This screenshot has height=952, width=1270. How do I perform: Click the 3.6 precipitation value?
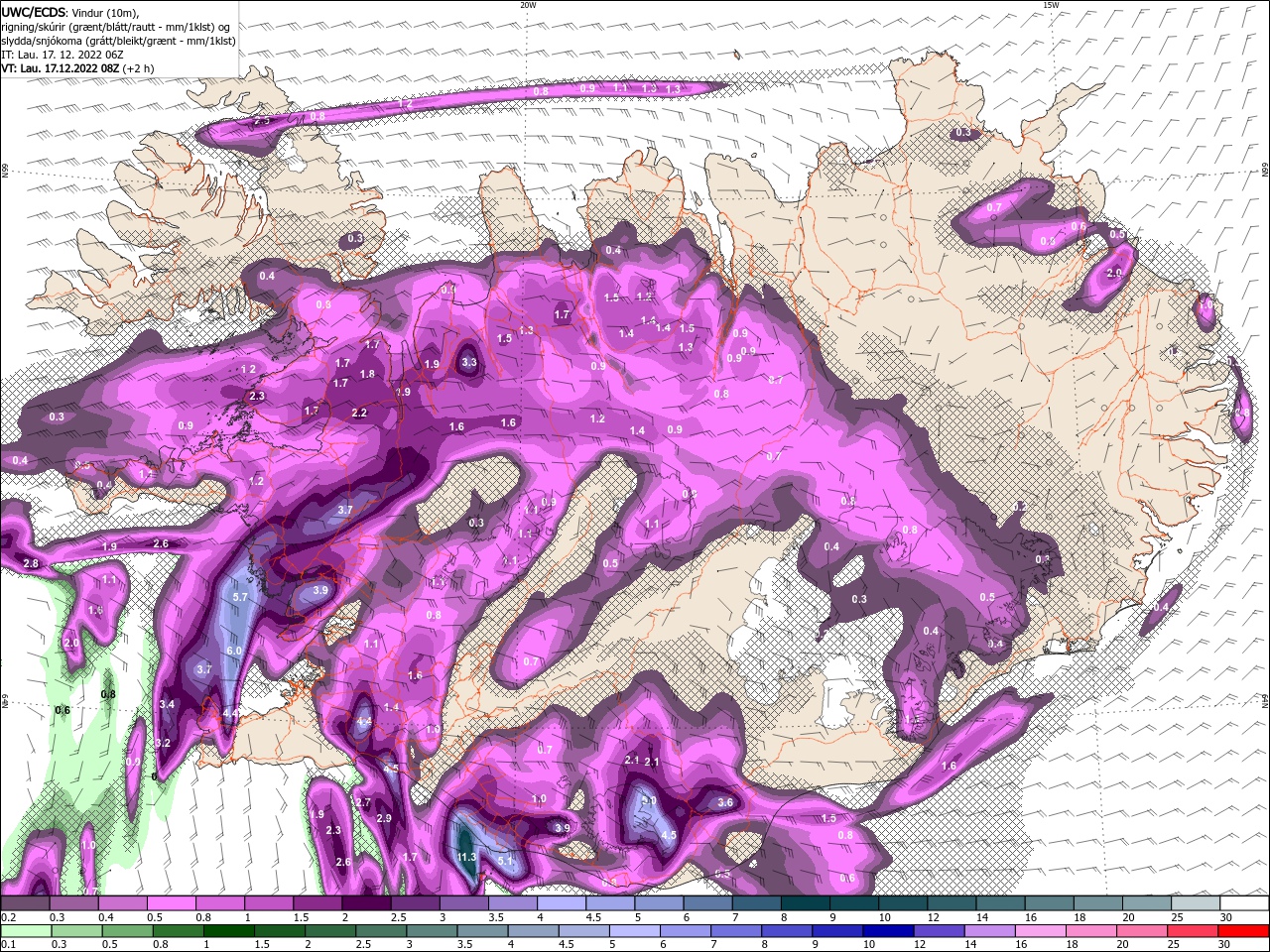(x=725, y=803)
